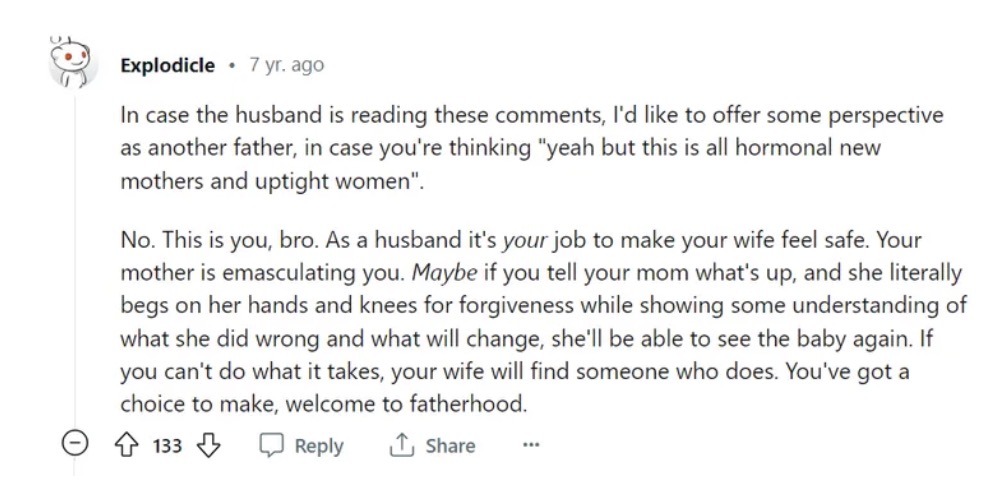The width and height of the screenshot is (1008, 500).
Task: Click the 133 vote score
Action: 167,445
